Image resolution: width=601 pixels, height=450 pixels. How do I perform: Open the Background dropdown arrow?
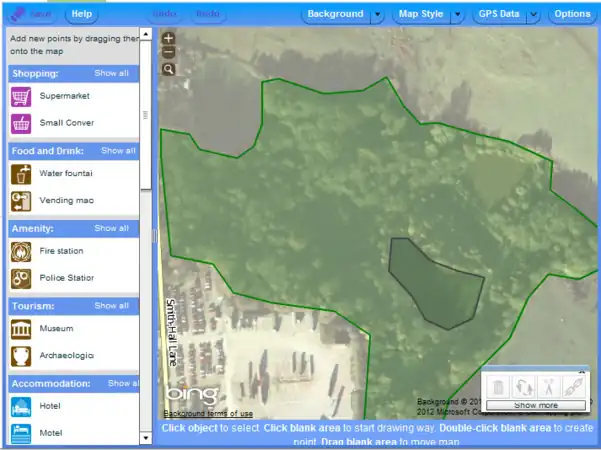point(377,15)
